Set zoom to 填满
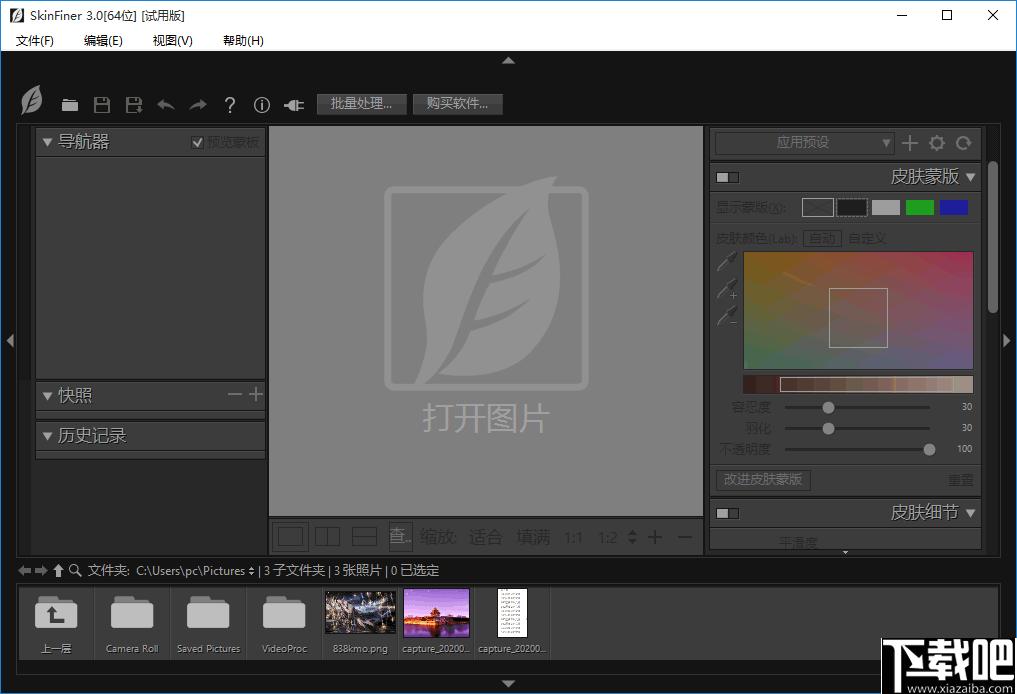Screen dimensions: 1017x694 [533, 537]
